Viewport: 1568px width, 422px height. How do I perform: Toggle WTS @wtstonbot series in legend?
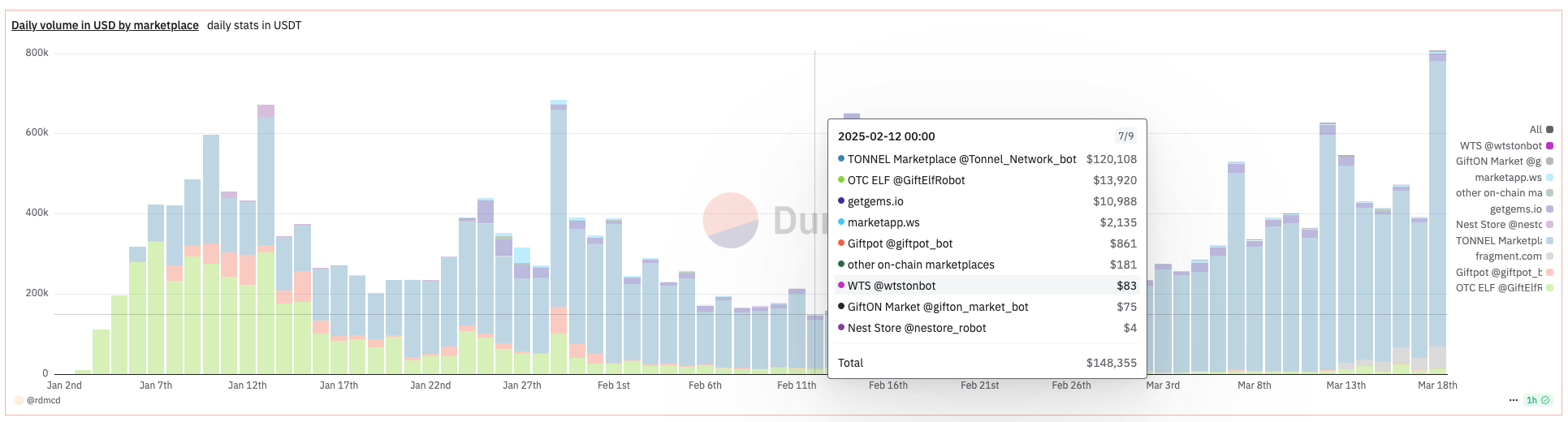(x=1501, y=146)
